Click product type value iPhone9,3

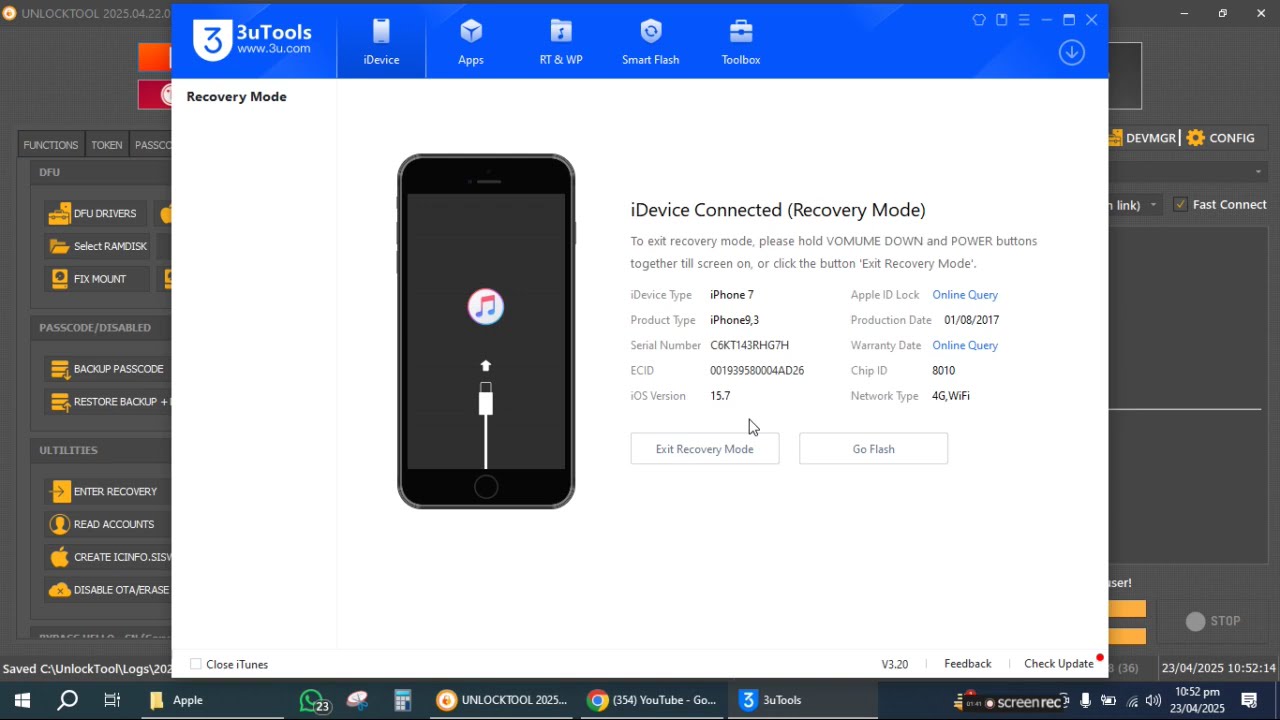pos(734,320)
